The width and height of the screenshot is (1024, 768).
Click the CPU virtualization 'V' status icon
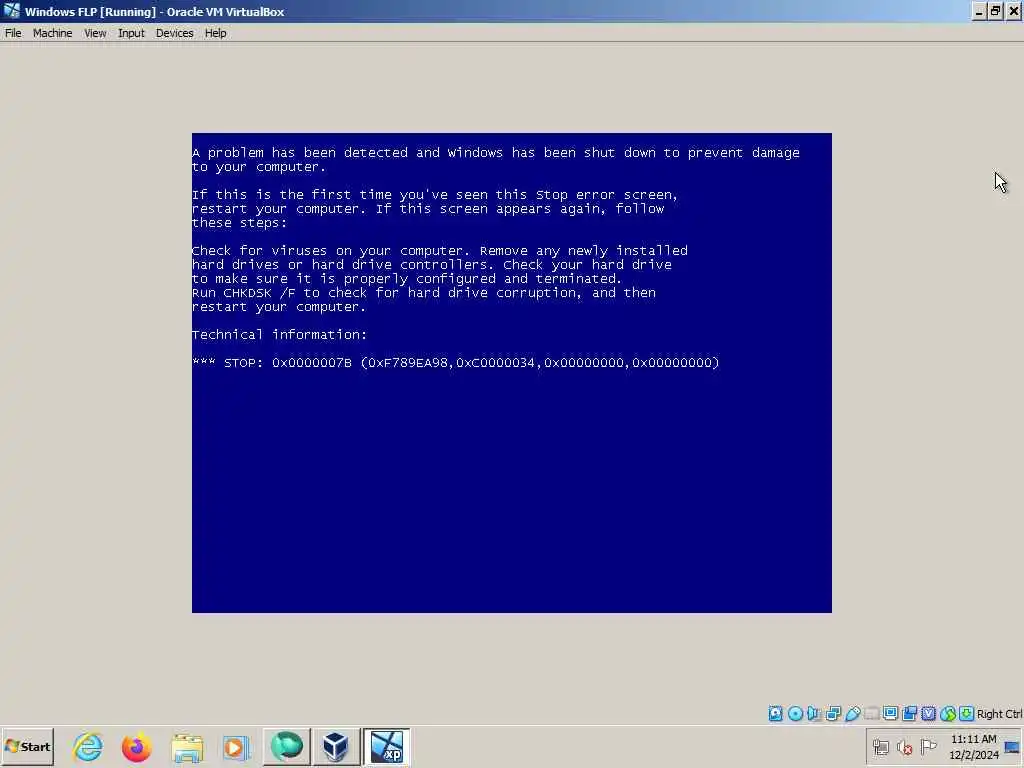[x=929, y=713]
